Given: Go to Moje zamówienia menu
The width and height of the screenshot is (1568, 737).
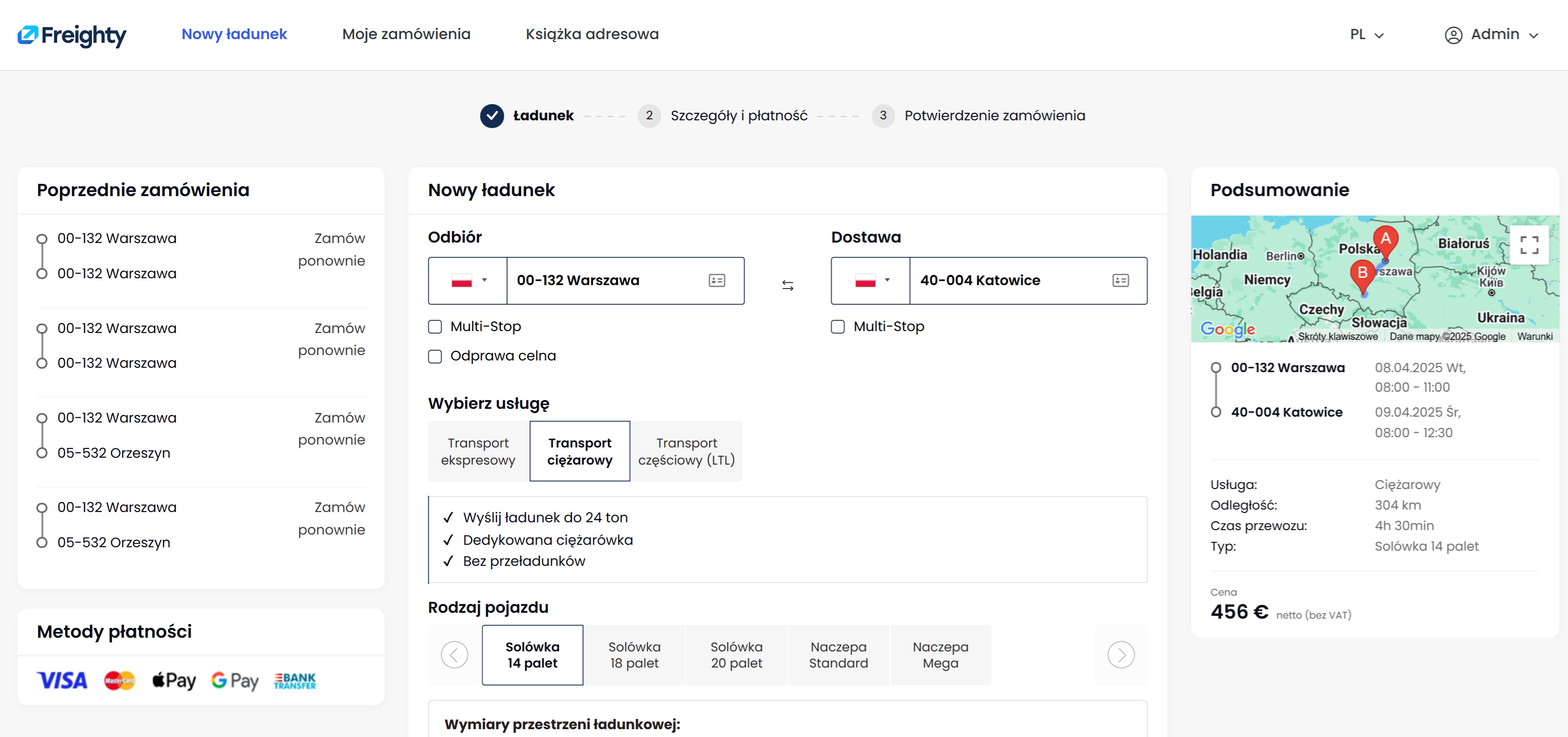Looking at the screenshot, I should [406, 34].
